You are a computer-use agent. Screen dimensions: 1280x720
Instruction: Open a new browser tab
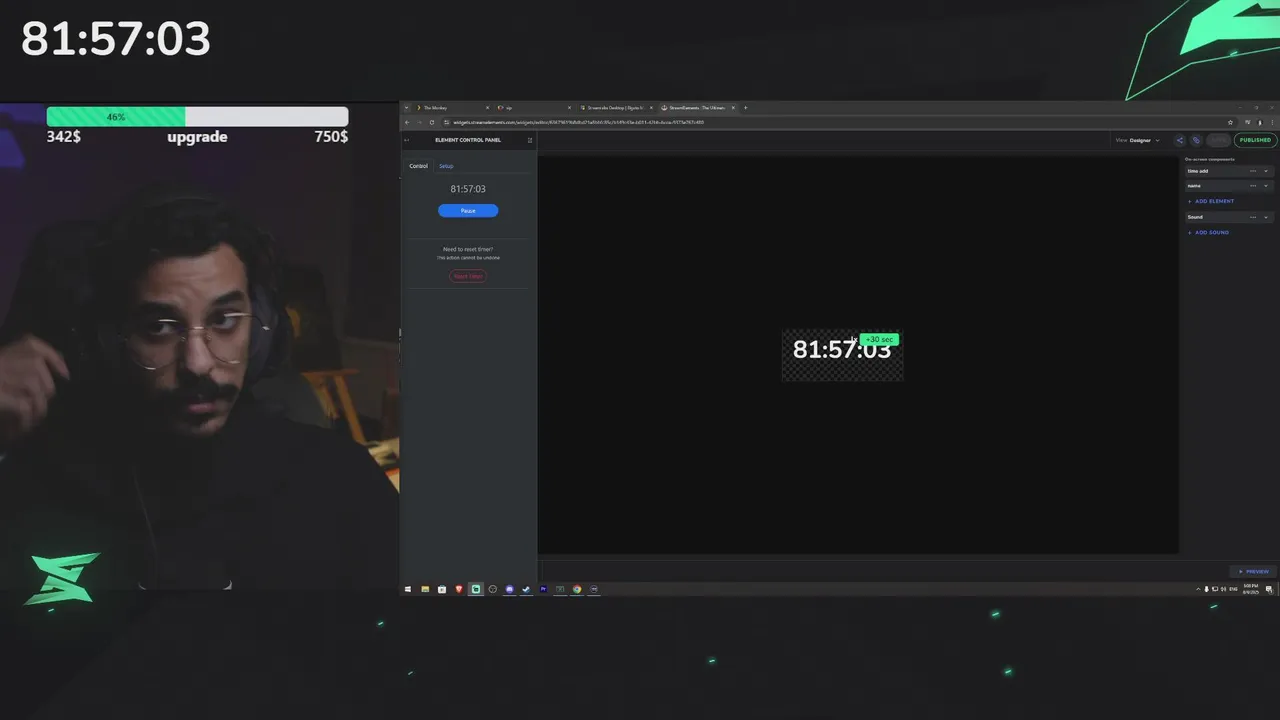(745, 108)
